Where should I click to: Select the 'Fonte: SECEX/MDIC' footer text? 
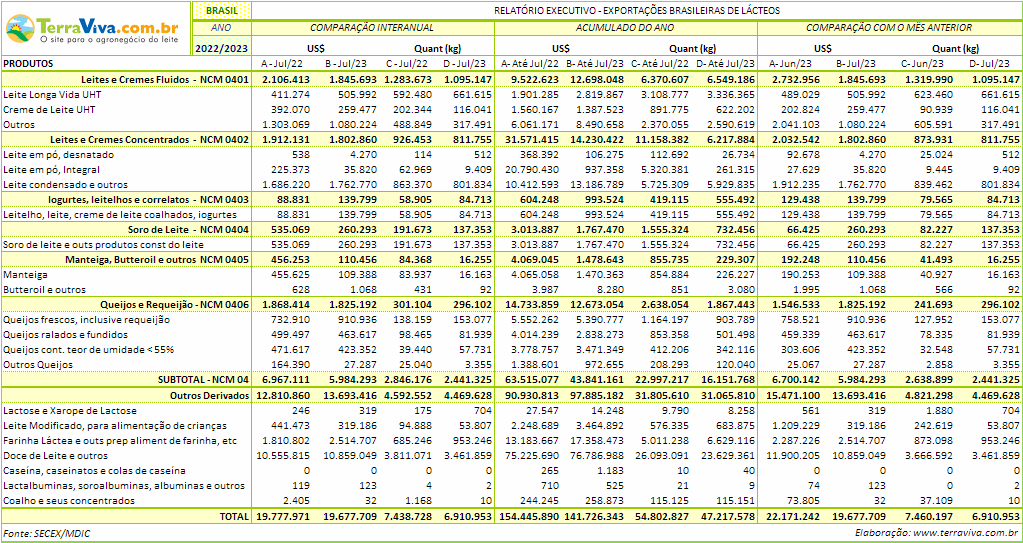click(x=47, y=534)
